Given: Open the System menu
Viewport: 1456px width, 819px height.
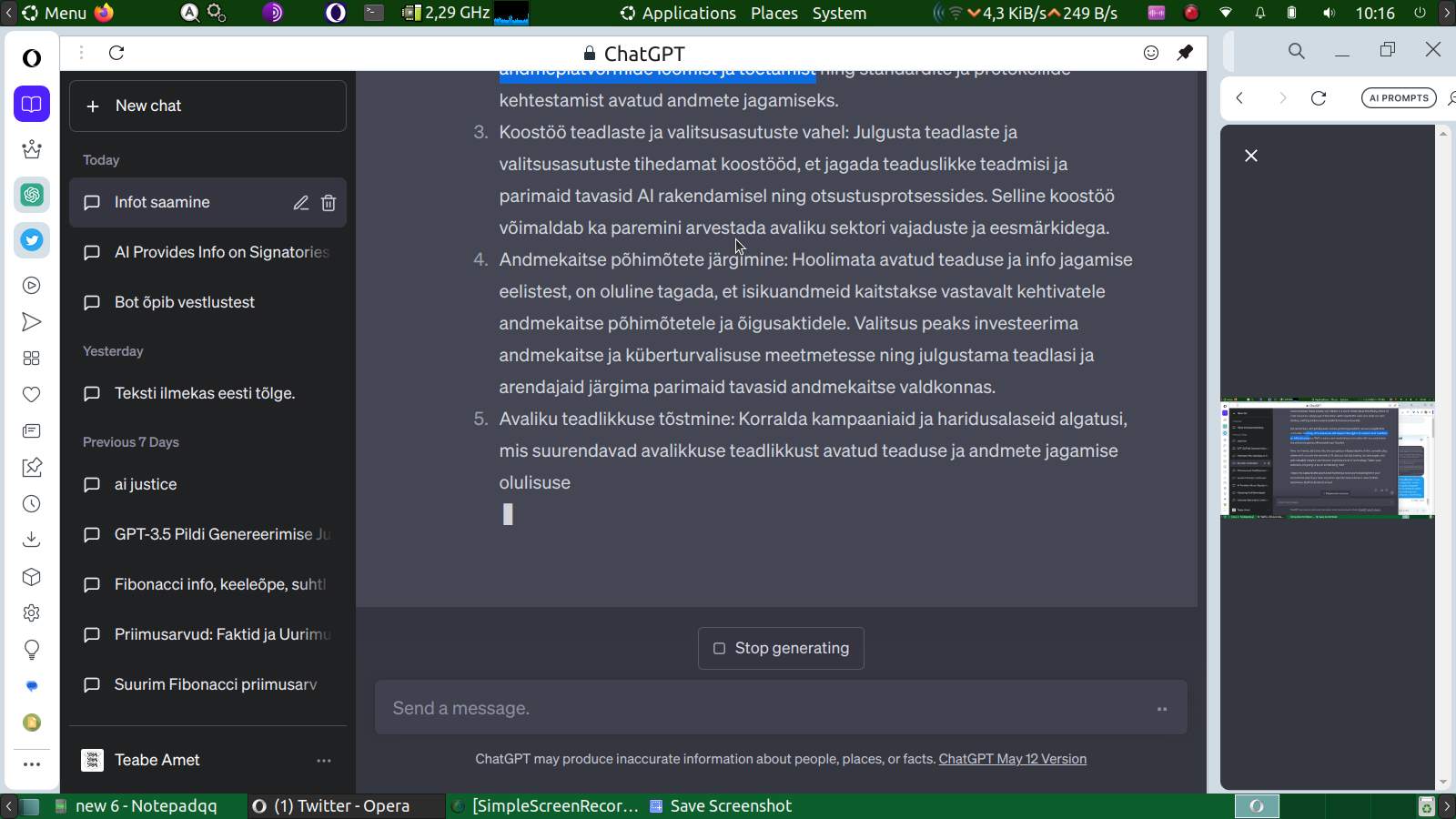Looking at the screenshot, I should click(x=839, y=13).
